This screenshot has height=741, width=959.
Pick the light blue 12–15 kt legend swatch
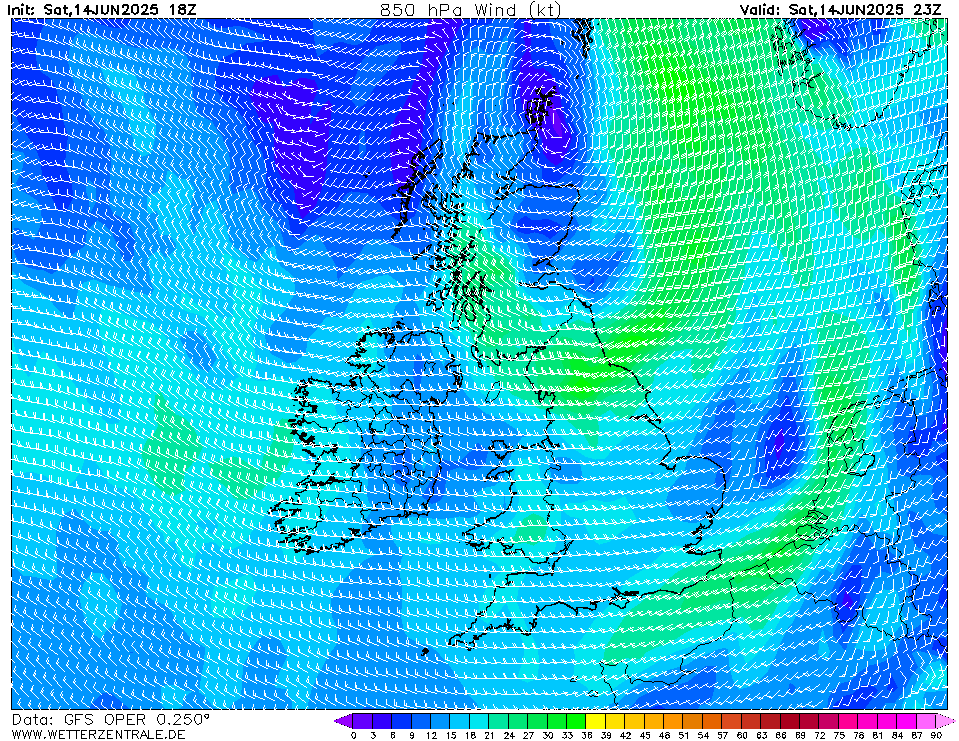440,721
